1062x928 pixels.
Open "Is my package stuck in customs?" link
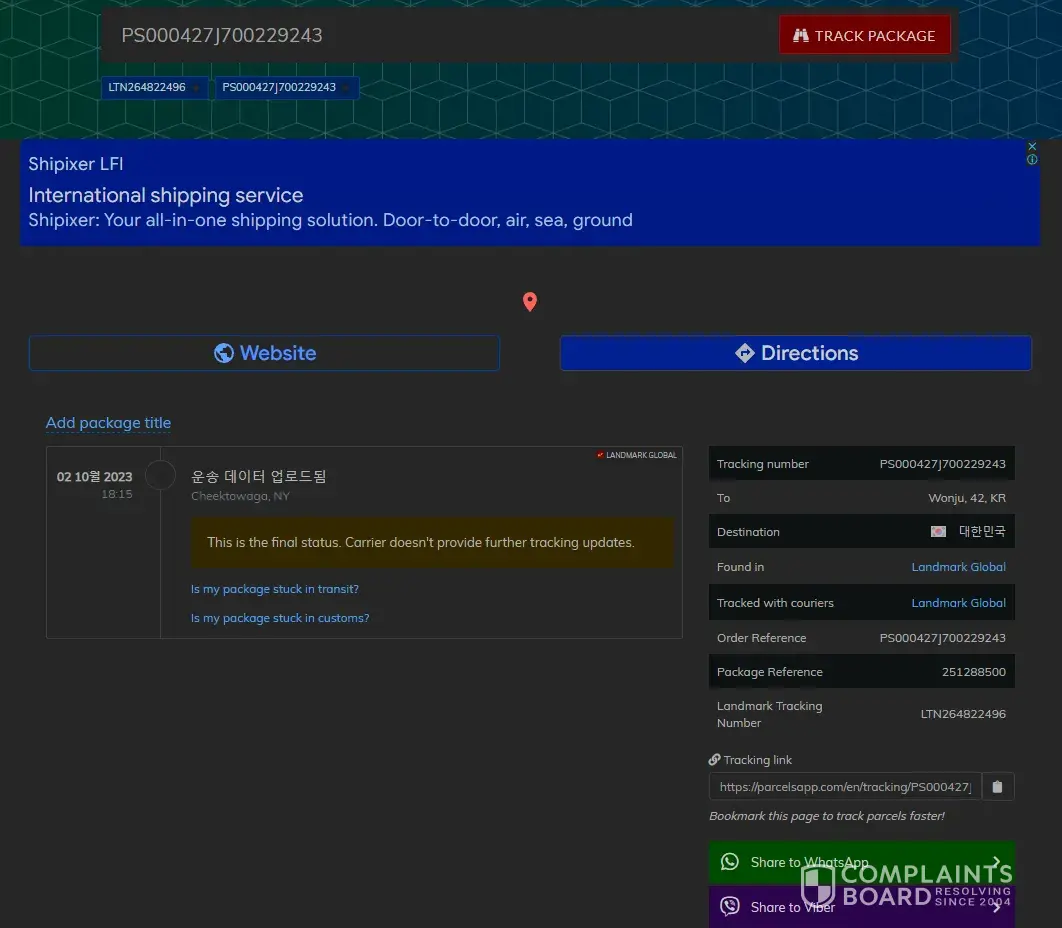(280, 618)
